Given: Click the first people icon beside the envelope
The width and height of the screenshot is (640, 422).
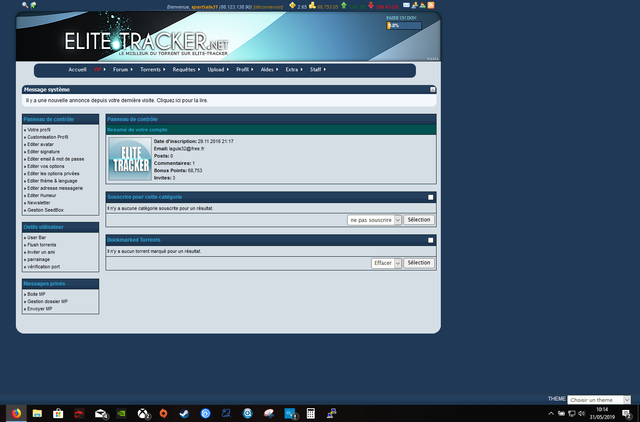Looking at the screenshot, I should [x=415, y=5].
